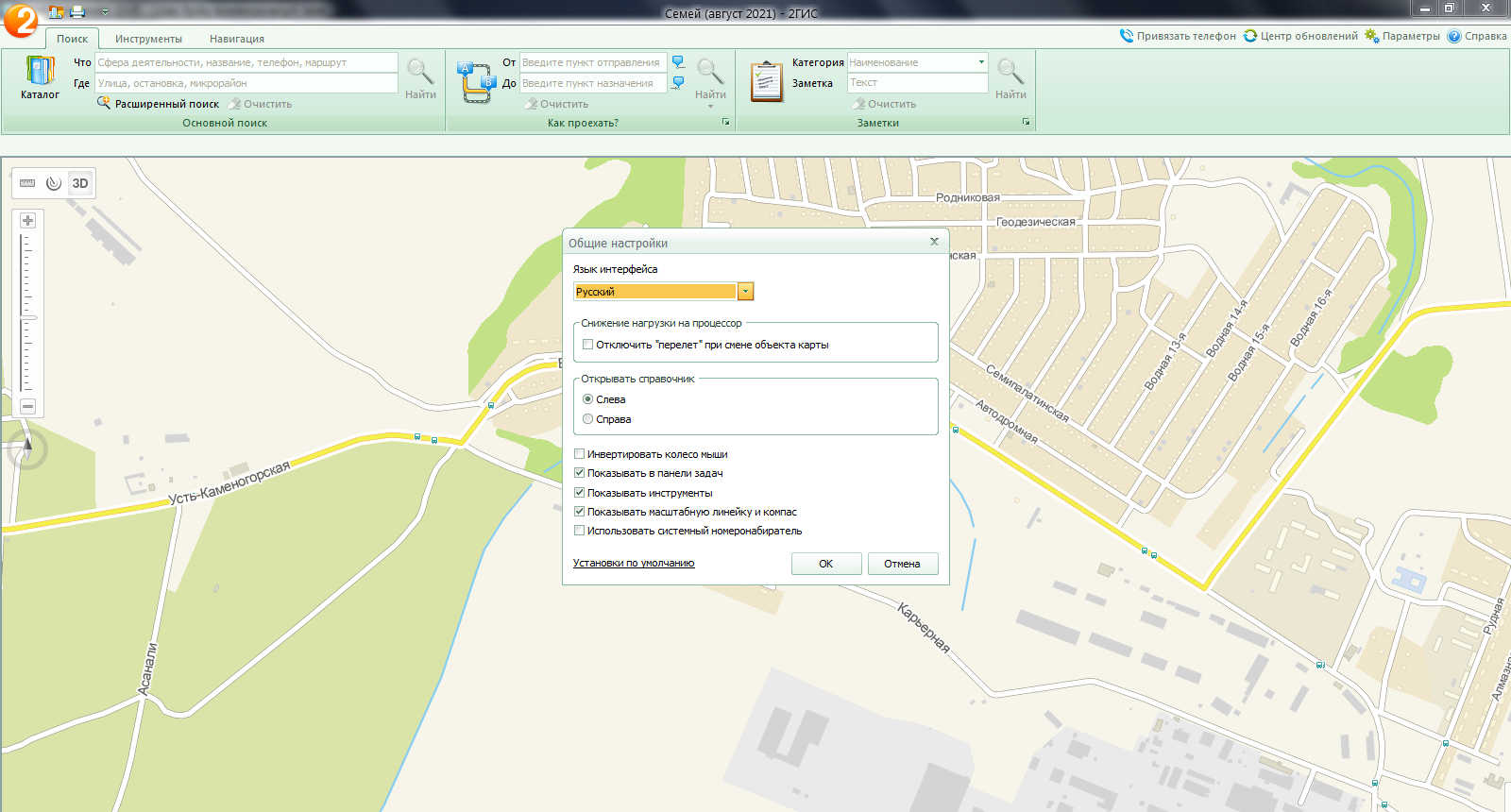Click the От departure input field
Viewport: 1511px width, 812px height.
coord(593,62)
